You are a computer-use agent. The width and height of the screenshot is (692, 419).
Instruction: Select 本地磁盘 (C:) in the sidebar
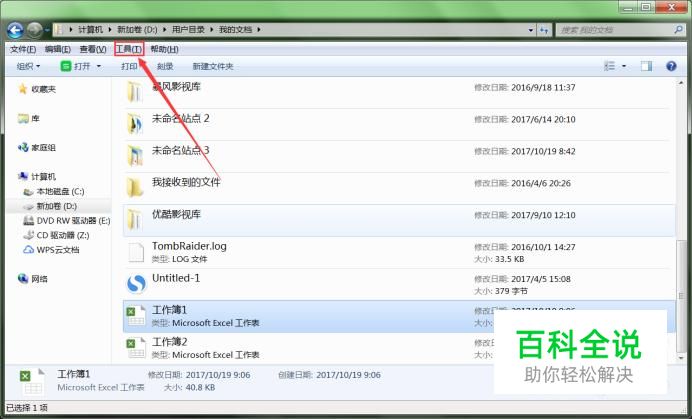click(x=60, y=192)
